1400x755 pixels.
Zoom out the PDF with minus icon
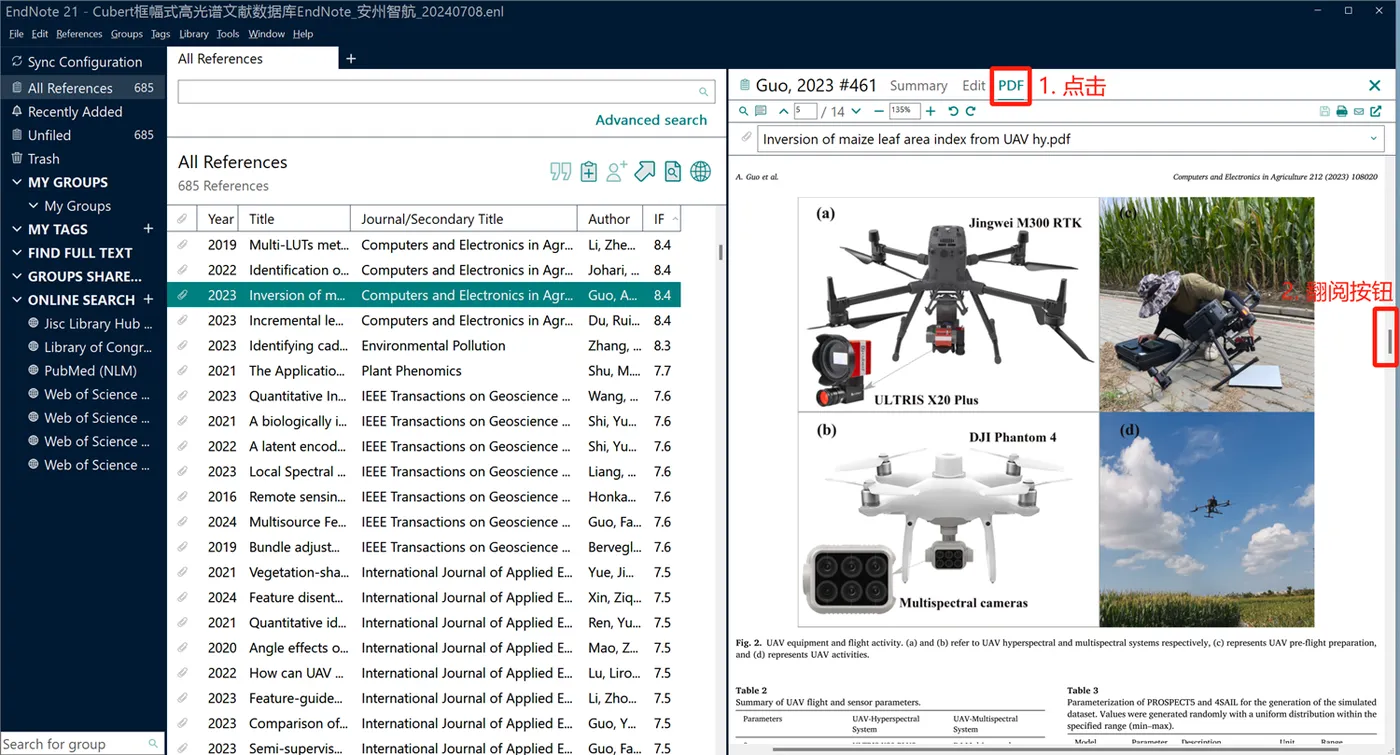[879, 111]
